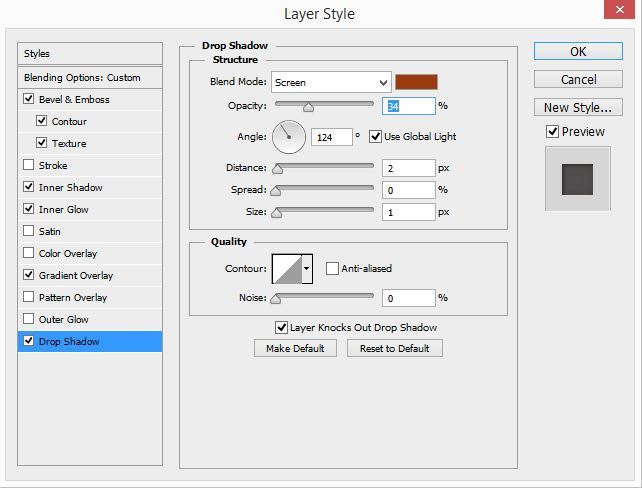Click the Cancel button
Image resolution: width=642 pixels, height=488 pixels.
pyautogui.click(x=578, y=79)
